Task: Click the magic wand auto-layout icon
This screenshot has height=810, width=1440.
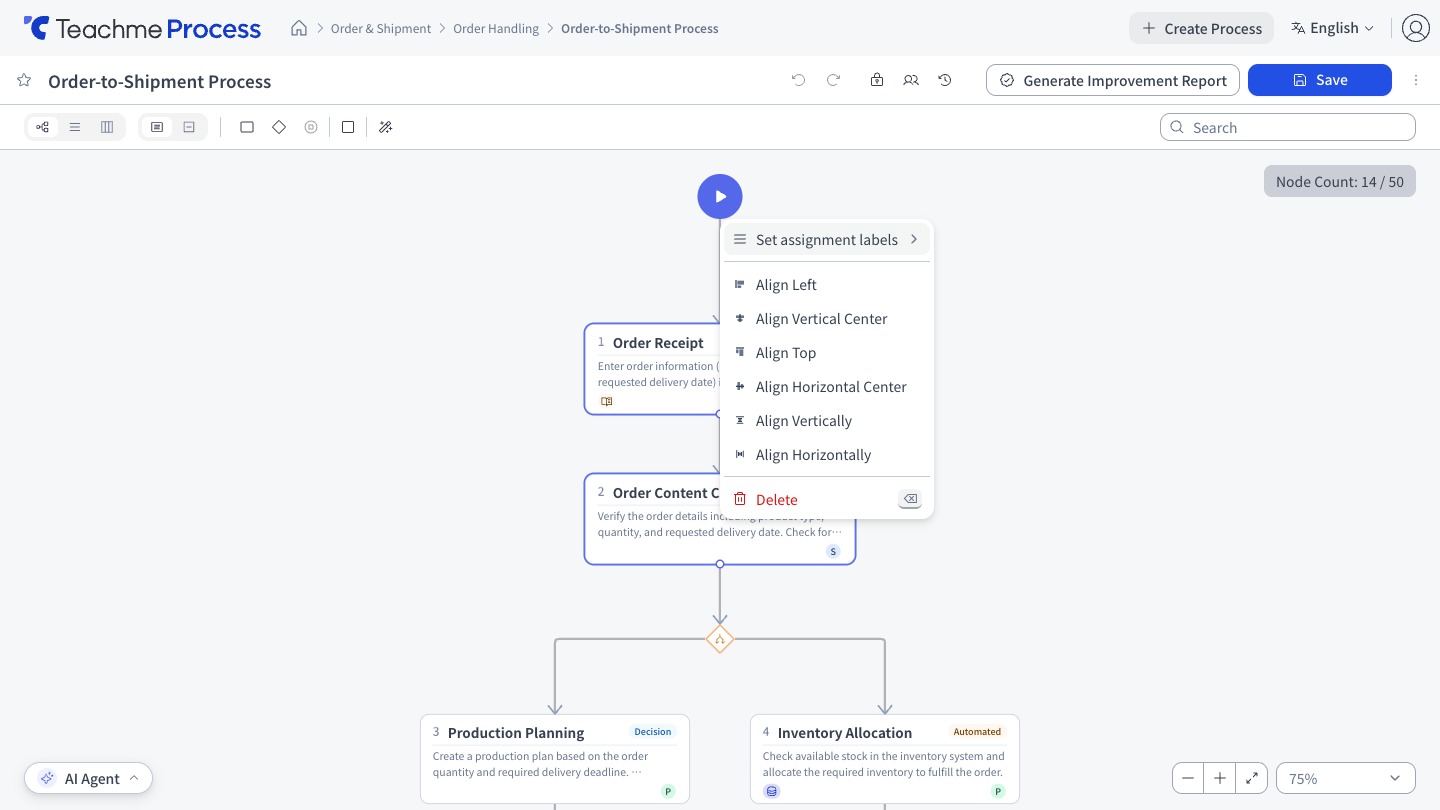Action: [x=386, y=127]
